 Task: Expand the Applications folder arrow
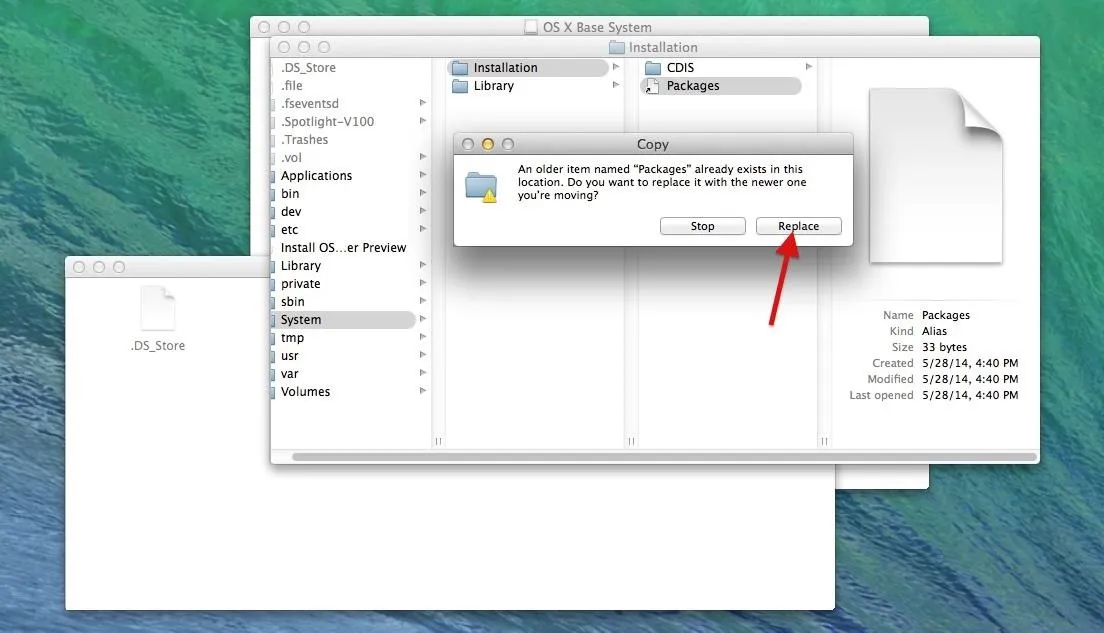tap(423, 175)
